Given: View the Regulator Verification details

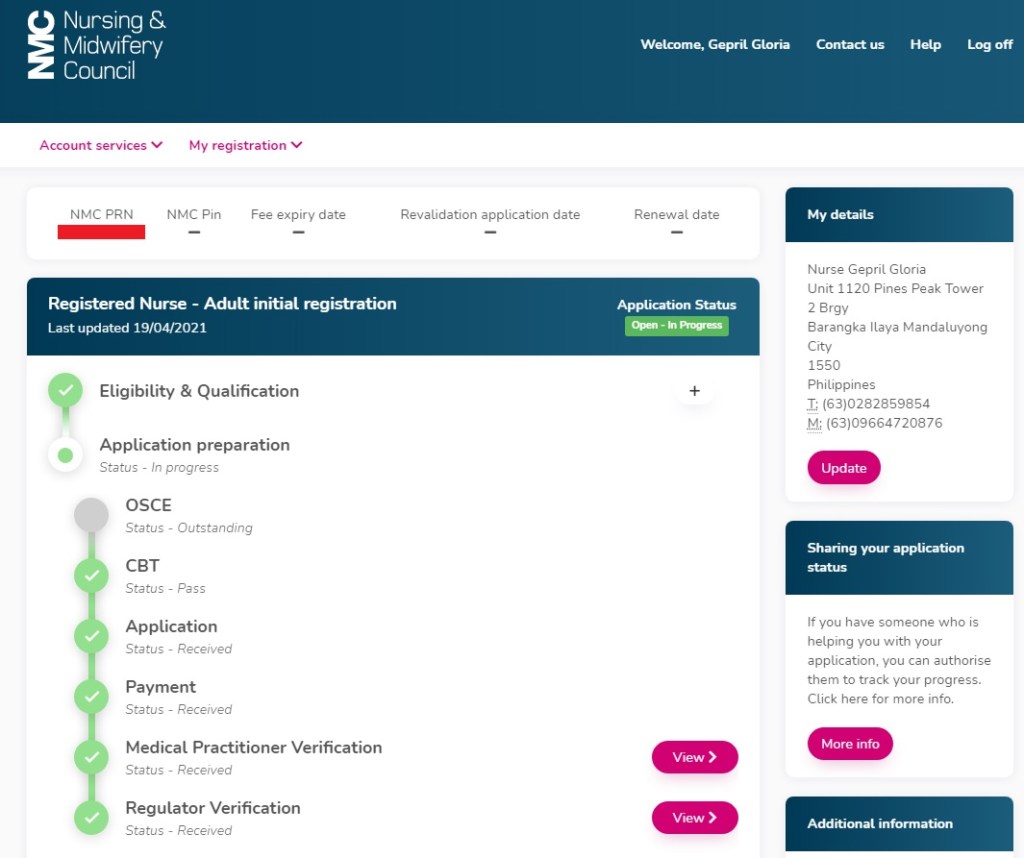Looking at the screenshot, I should [694, 818].
